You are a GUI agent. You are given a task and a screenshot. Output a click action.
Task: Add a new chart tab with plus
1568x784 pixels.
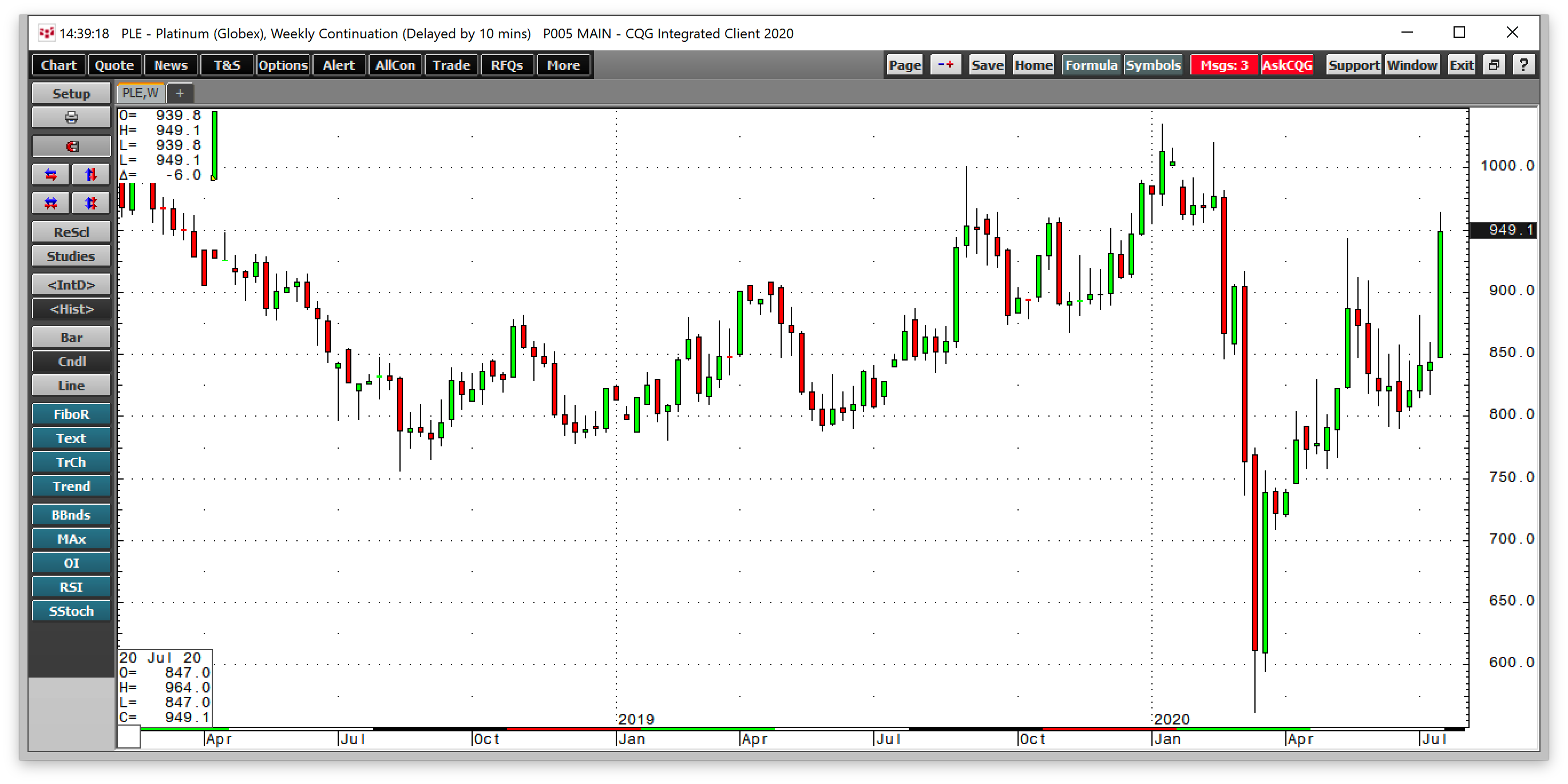[180, 93]
